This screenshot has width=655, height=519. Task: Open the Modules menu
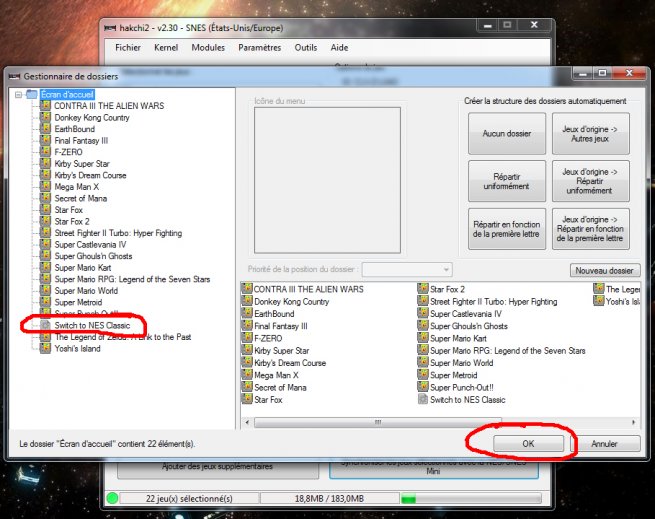[208, 47]
